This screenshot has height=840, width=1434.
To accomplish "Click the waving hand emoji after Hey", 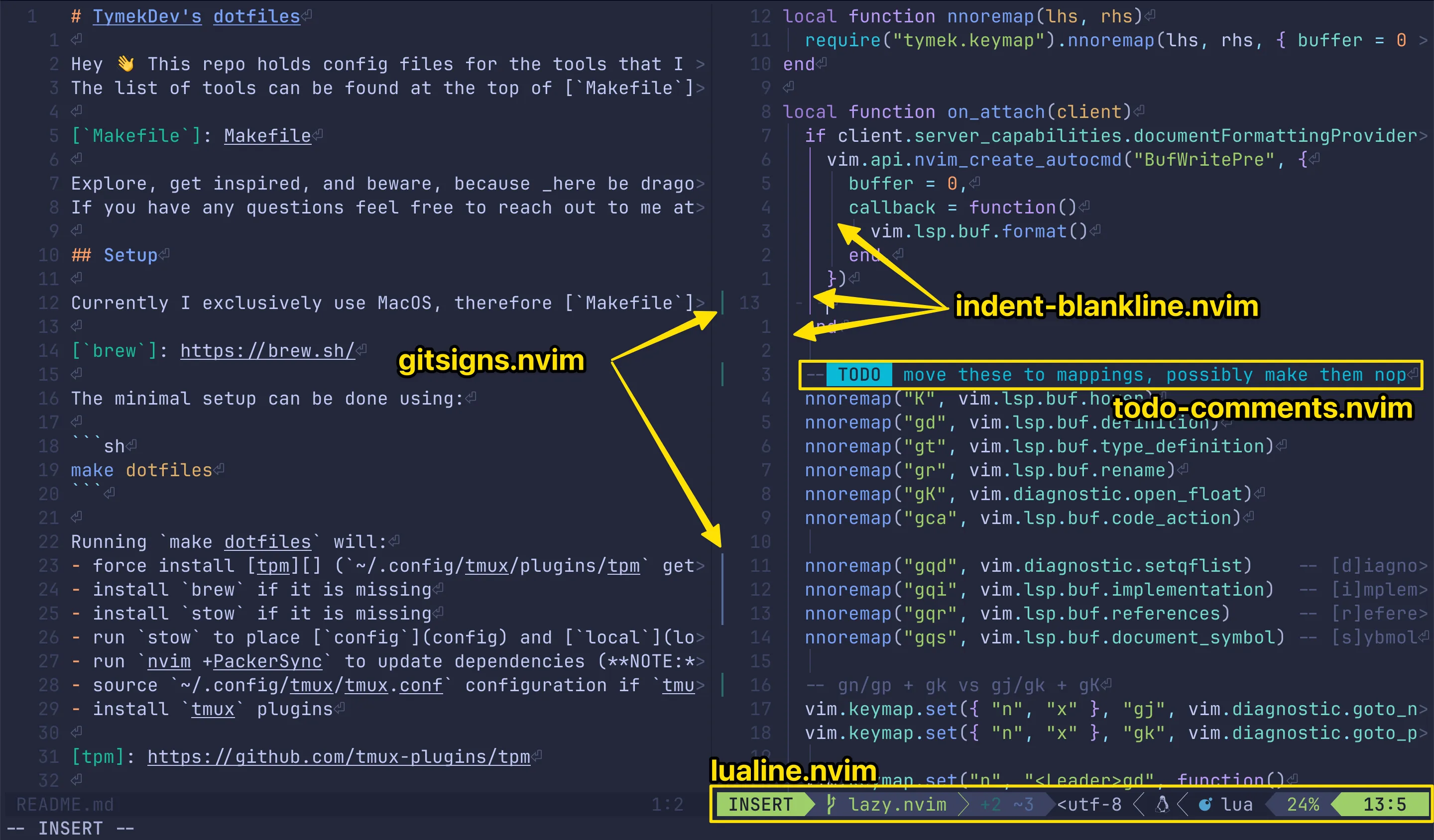I will click(126, 64).
